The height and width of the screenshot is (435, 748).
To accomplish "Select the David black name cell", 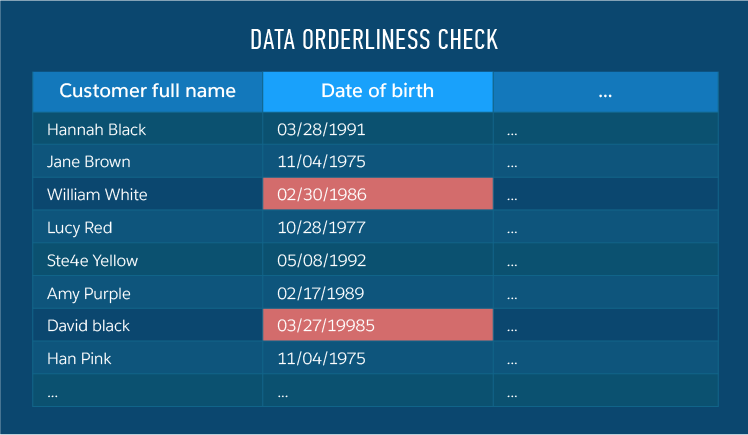I will (89, 326).
